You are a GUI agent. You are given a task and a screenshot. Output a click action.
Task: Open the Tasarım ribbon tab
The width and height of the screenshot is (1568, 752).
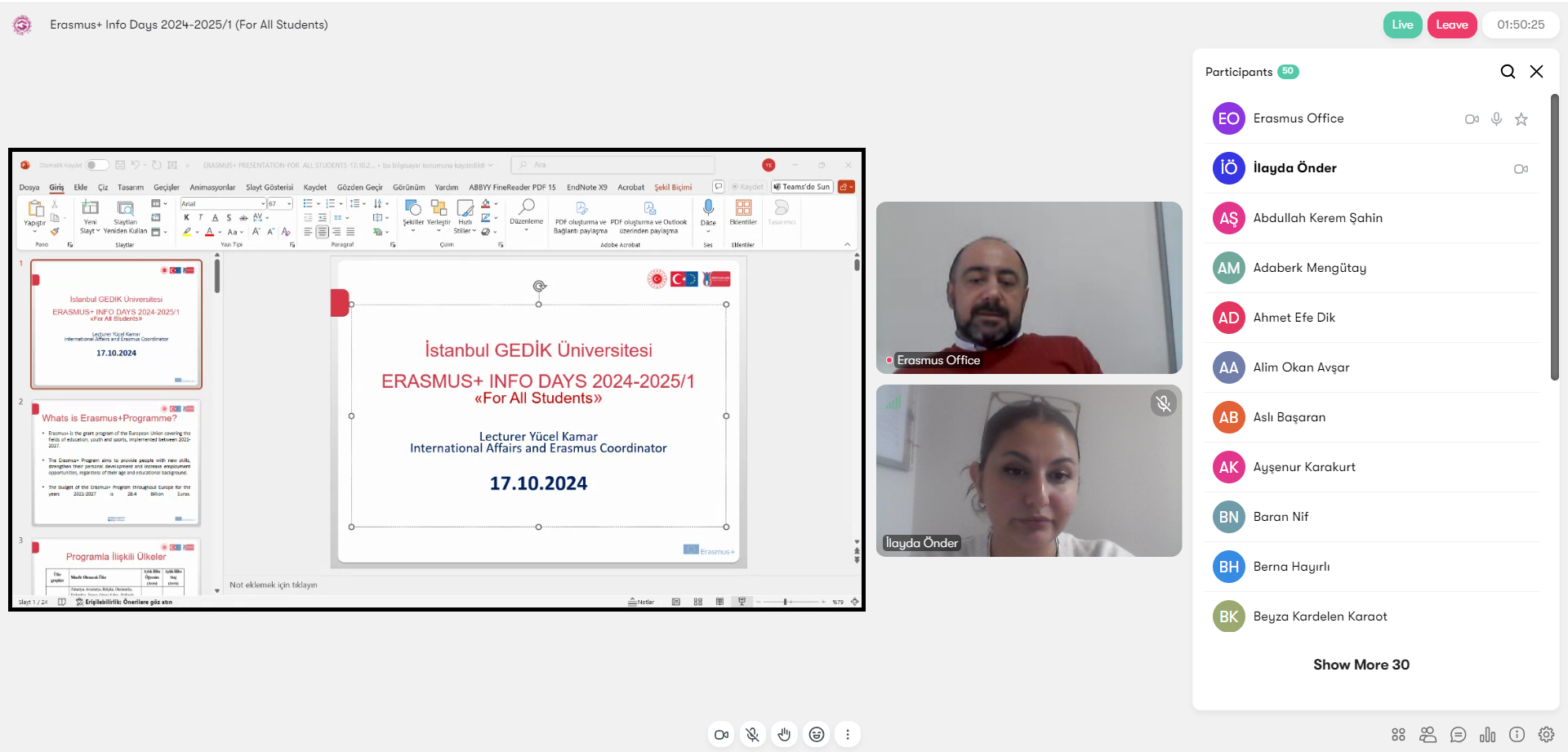(x=131, y=187)
